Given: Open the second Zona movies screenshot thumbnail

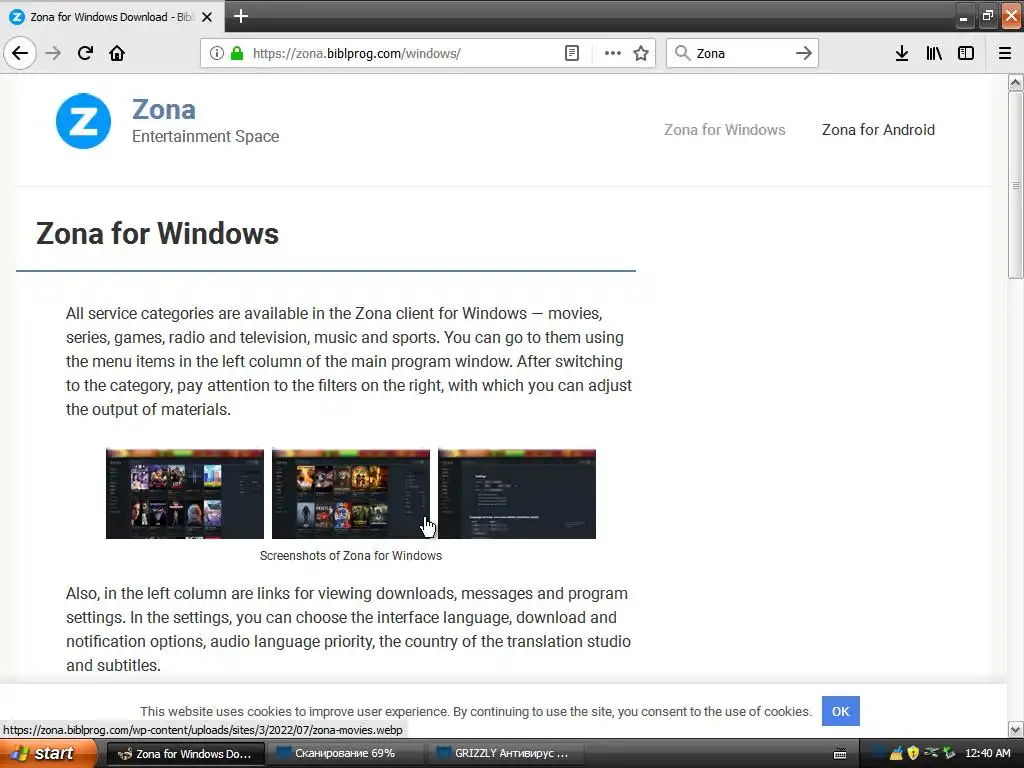Looking at the screenshot, I should pos(351,494).
